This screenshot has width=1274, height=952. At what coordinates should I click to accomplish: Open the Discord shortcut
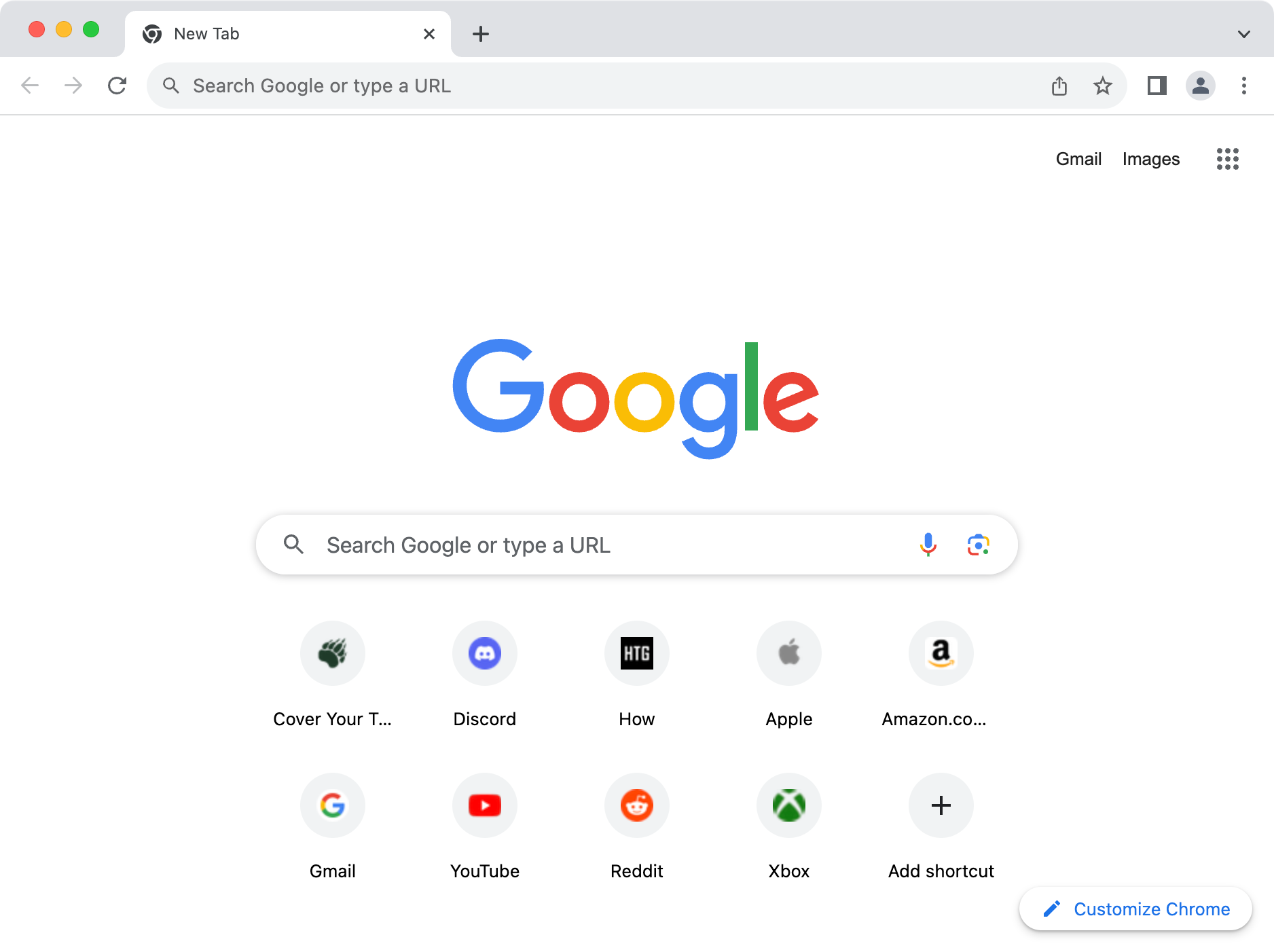(x=484, y=653)
